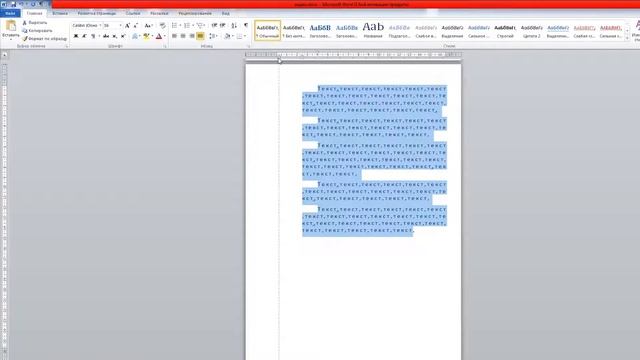Click the numbered list icon
The height and width of the screenshot is (360, 640).
click(x=187, y=26)
